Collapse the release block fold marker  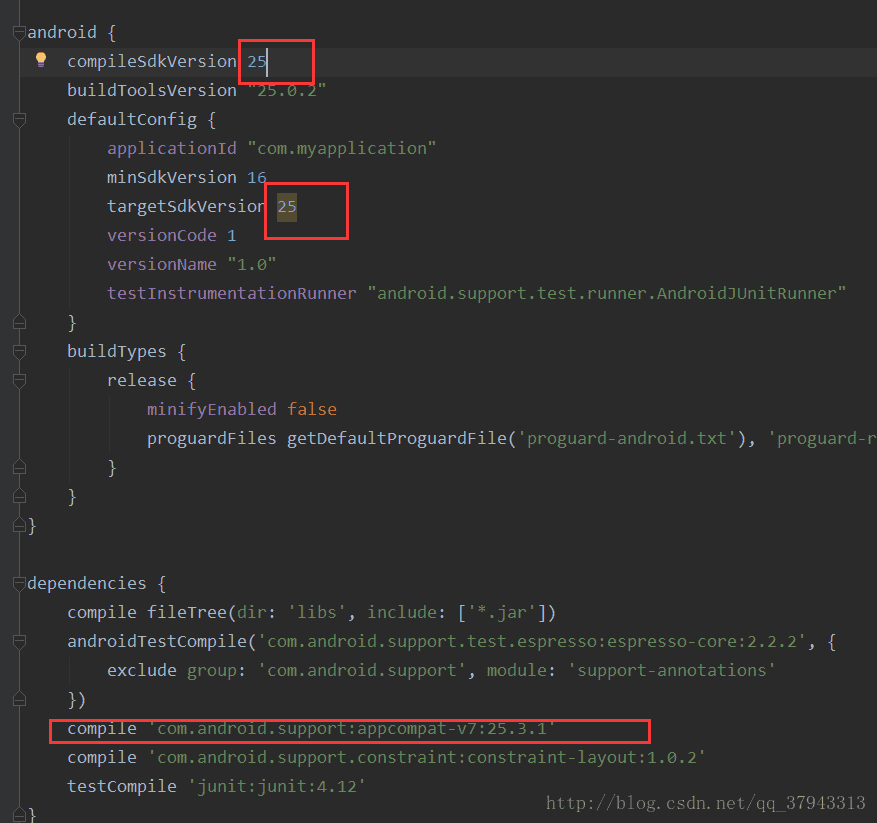(19, 380)
